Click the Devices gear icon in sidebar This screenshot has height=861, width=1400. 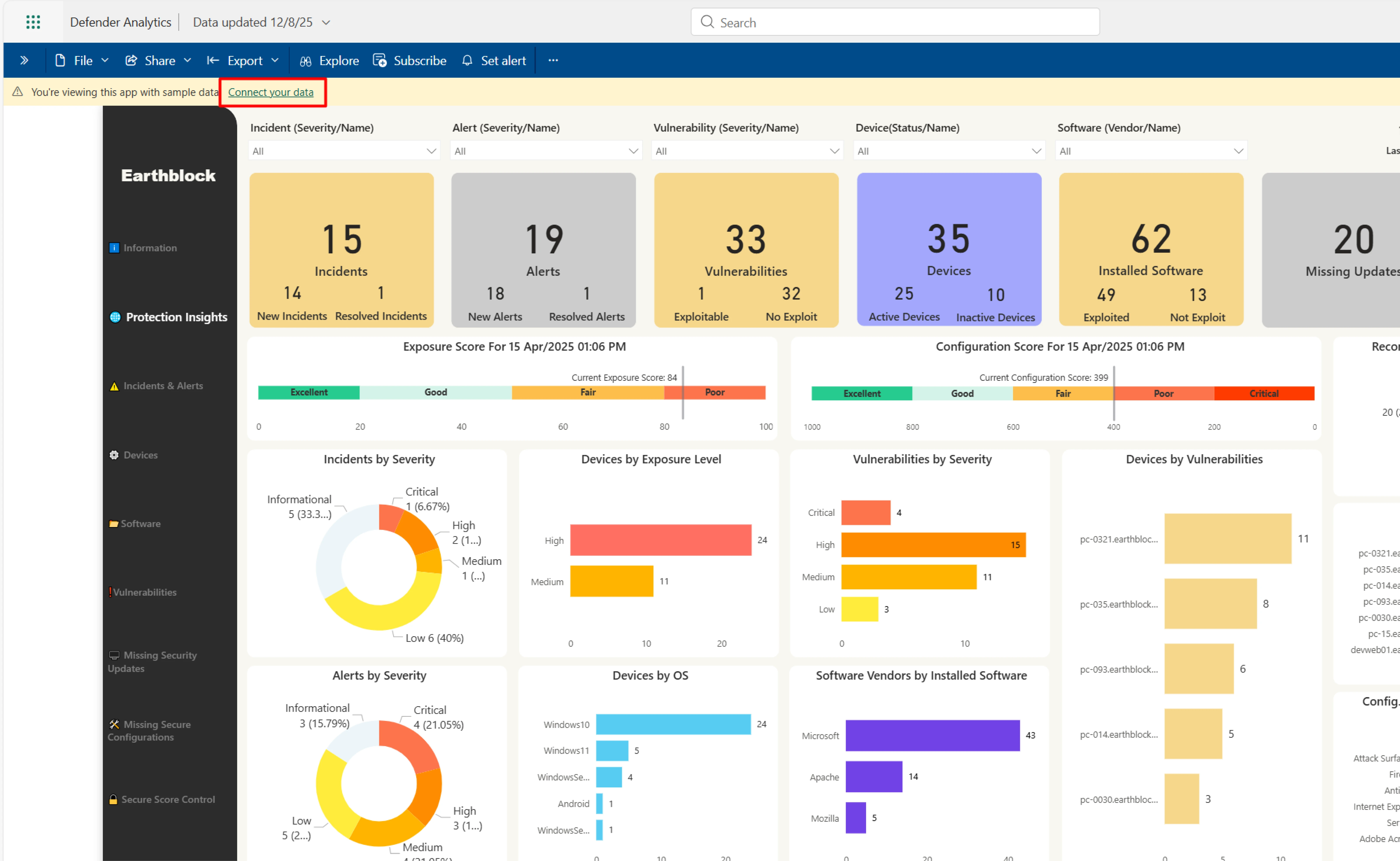(x=114, y=455)
